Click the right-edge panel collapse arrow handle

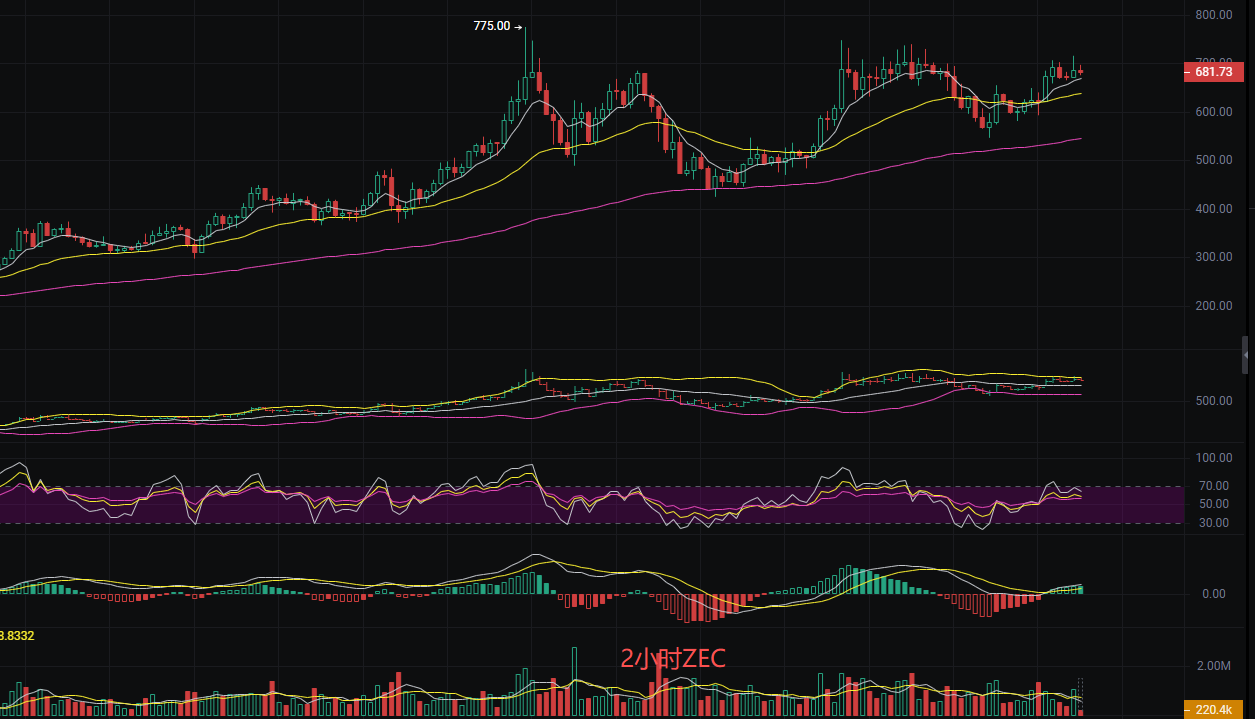(1245, 355)
